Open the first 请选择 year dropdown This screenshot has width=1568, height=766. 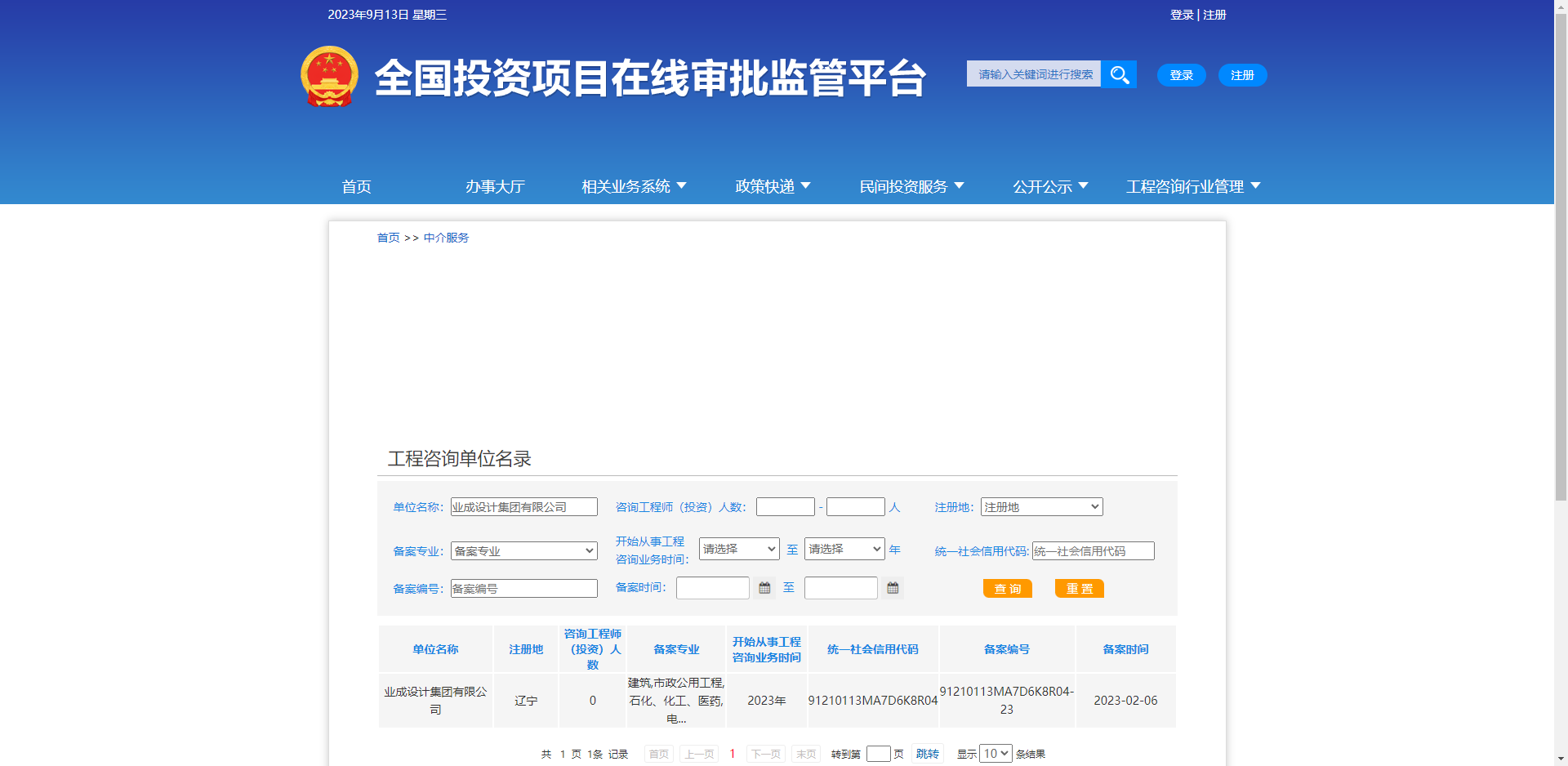pyautogui.click(x=738, y=549)
